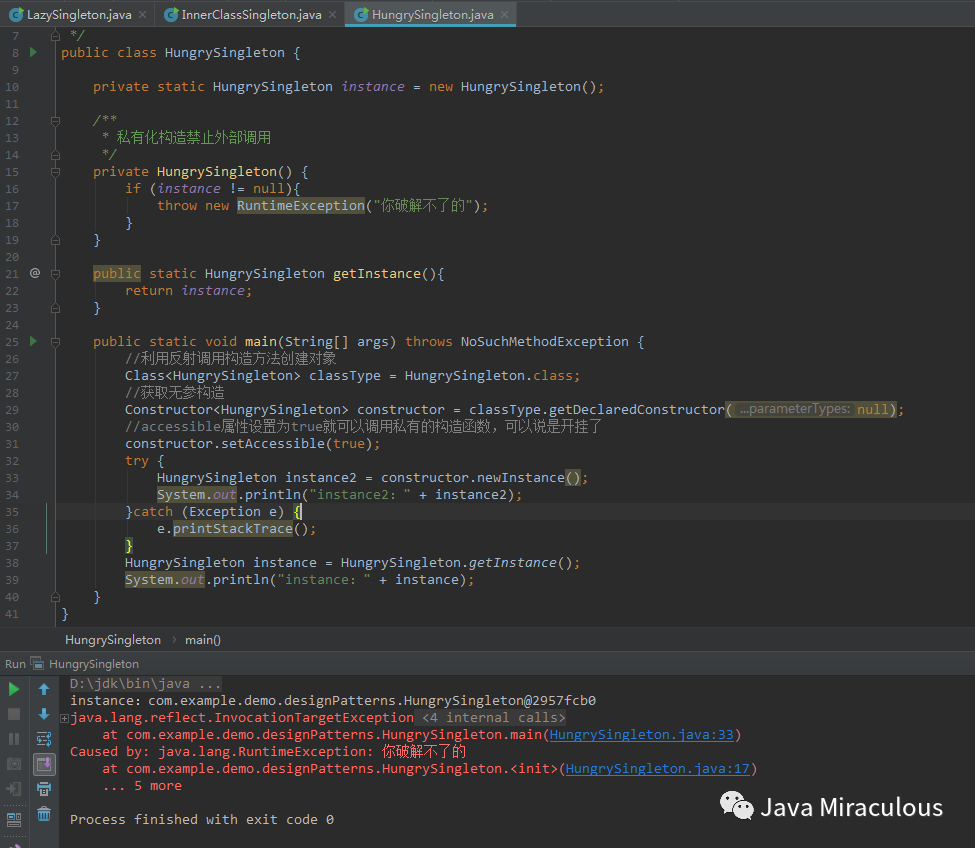Rerun HungrySingleton with the green play button

point(14,689)
